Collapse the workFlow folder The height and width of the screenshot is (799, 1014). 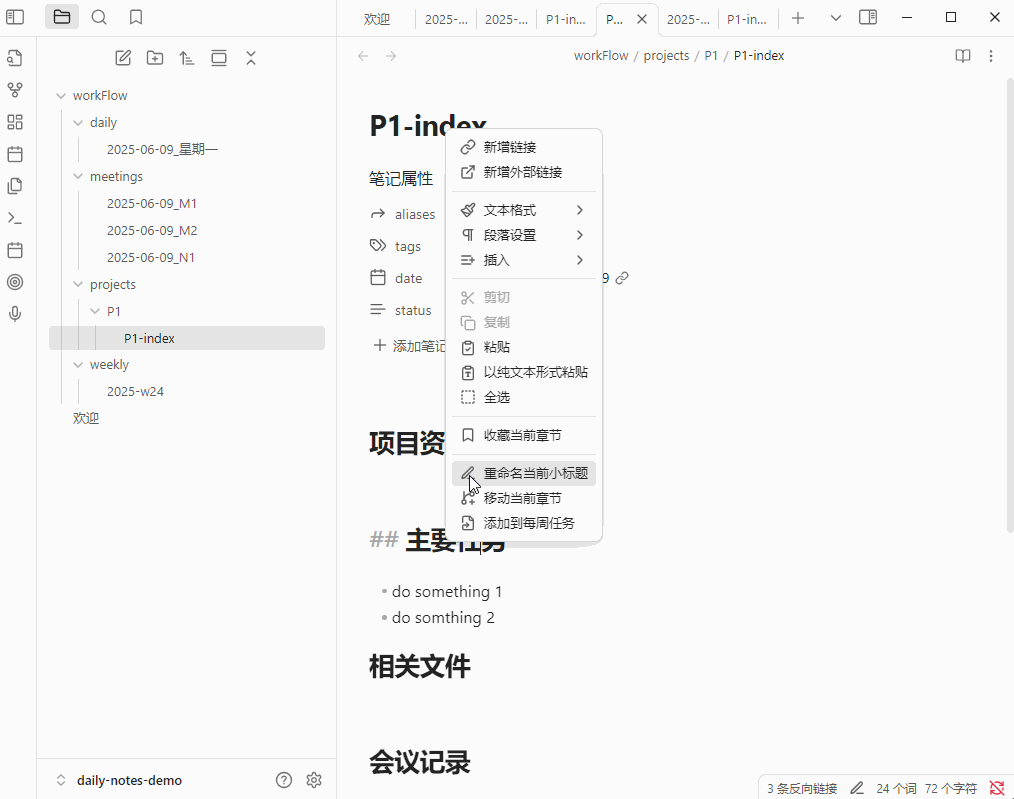tap(61, 96)
